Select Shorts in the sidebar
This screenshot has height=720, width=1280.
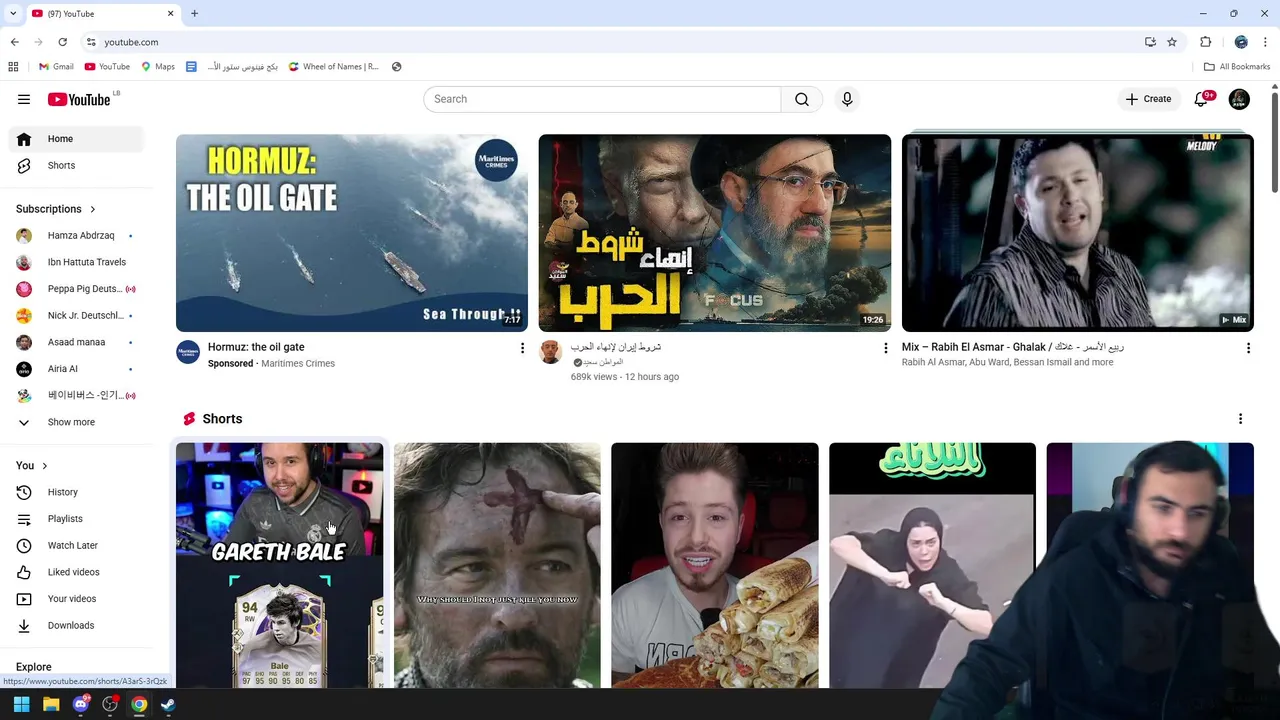pos(76,165)
